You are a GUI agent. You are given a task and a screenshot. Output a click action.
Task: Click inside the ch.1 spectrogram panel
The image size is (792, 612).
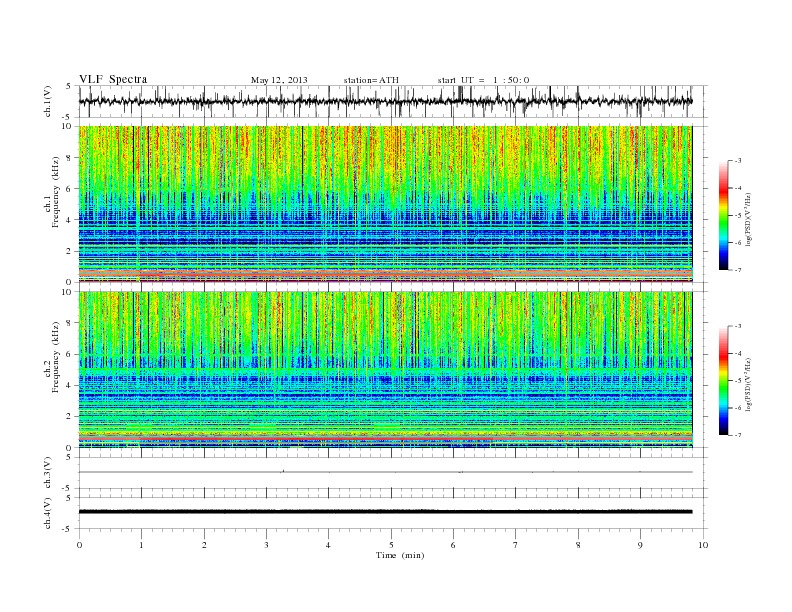pos(385,204)
